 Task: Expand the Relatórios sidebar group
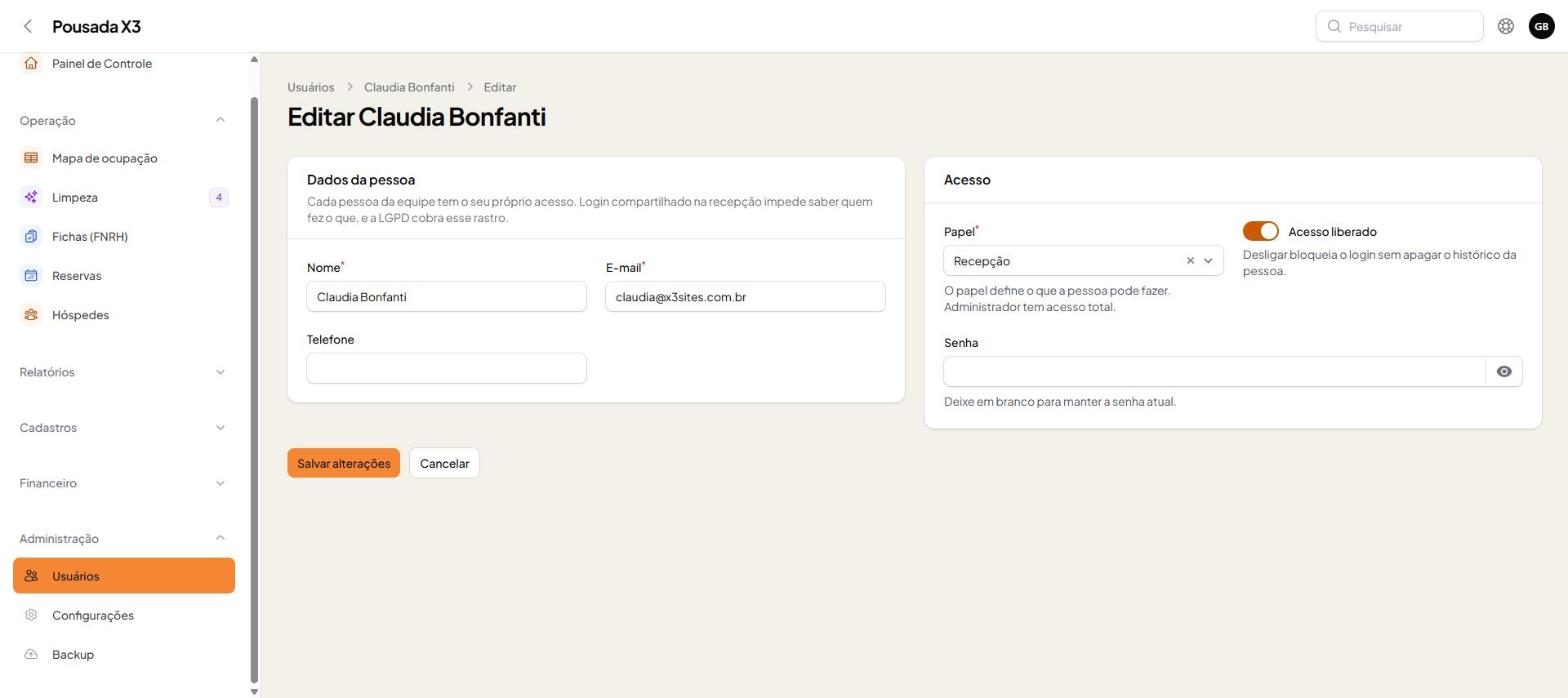click(x=124, y=372)
